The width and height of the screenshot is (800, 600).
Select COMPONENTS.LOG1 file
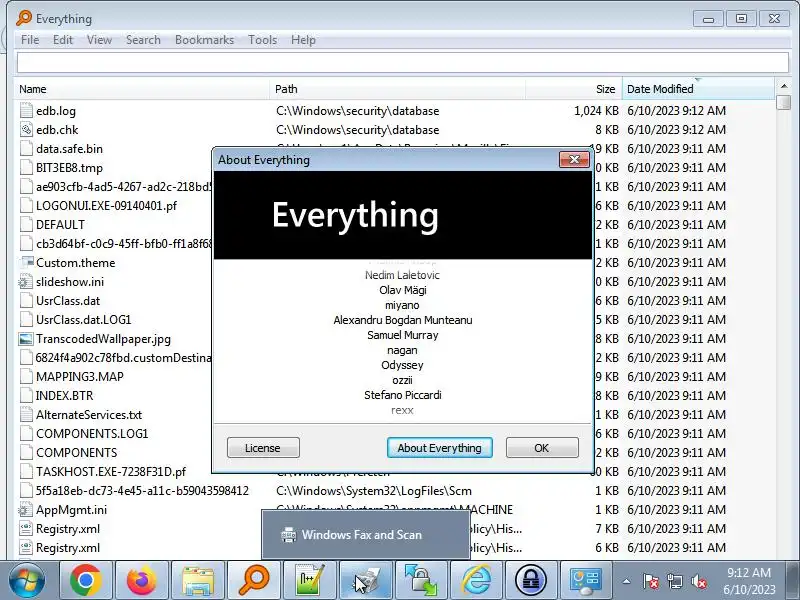coord(92,434)
